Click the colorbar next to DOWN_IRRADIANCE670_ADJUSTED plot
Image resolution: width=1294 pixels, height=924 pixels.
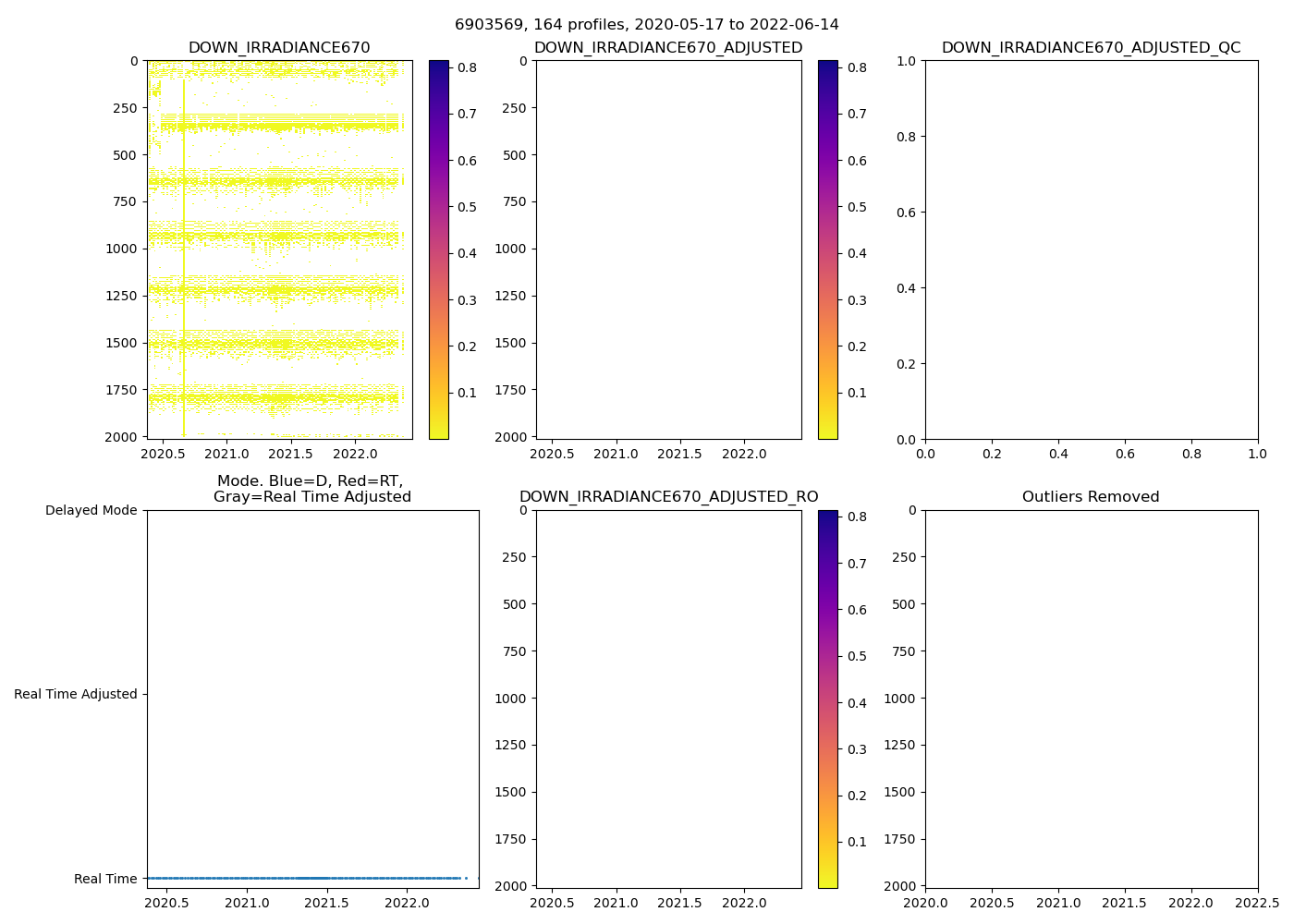(828, 249)
